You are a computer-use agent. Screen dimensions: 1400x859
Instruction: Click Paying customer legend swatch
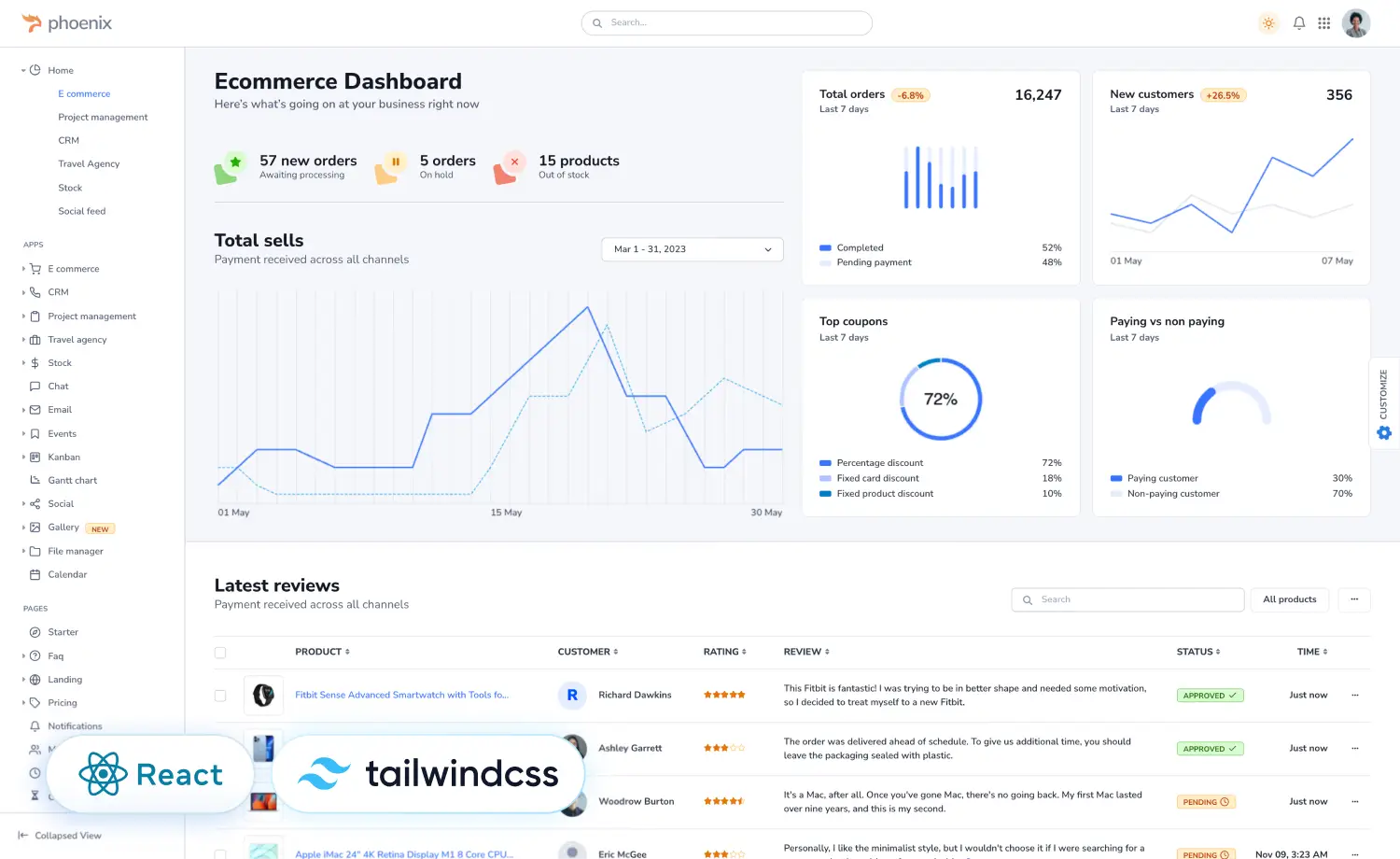[1116, 478]
